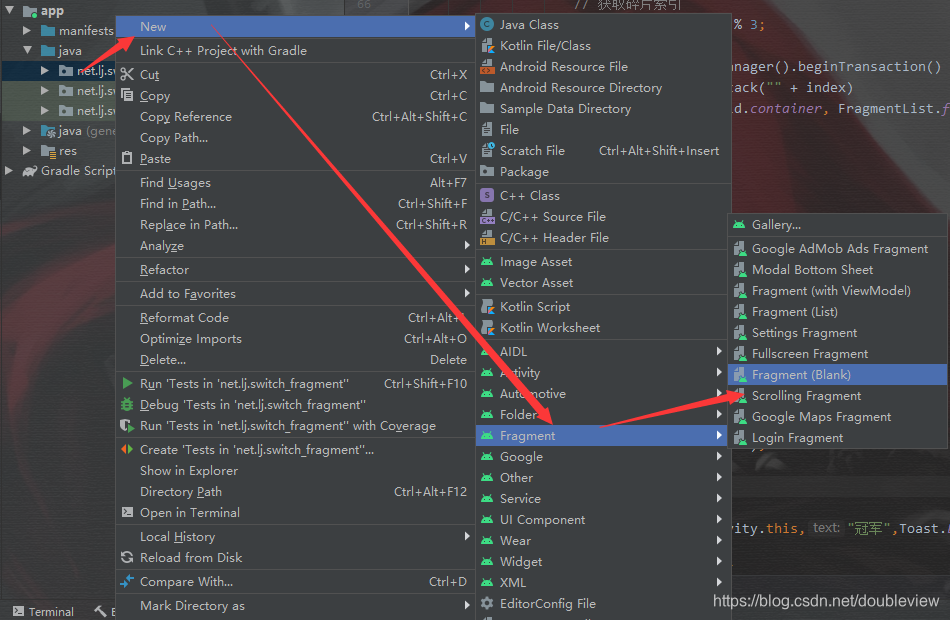The width and height of the screenshot is (950, 620).
Task: Choose Fragment (with ViewModel)
Action: click(x=837, y=290)
